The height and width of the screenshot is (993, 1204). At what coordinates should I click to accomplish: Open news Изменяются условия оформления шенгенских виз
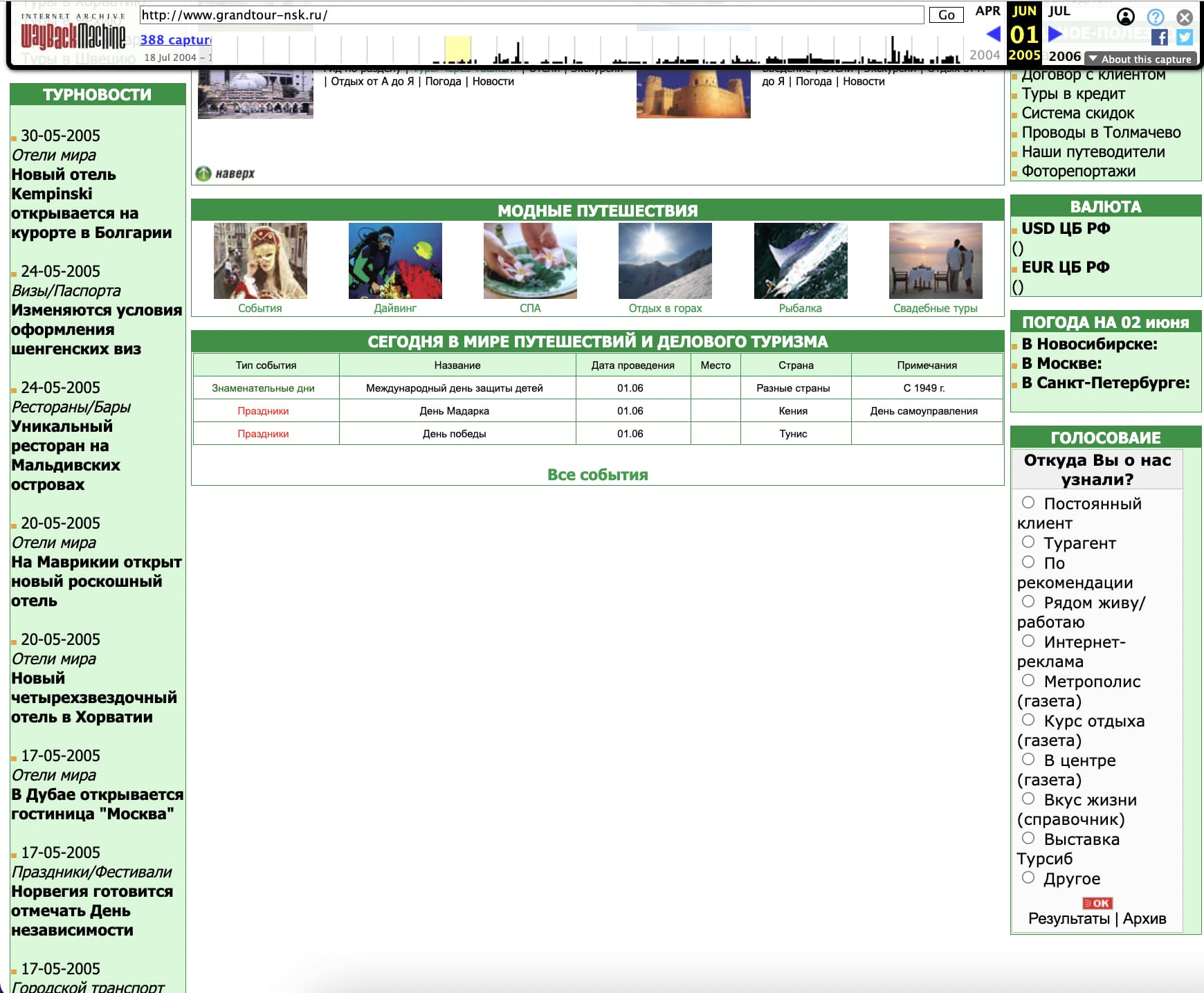click(x=97, y=329)
